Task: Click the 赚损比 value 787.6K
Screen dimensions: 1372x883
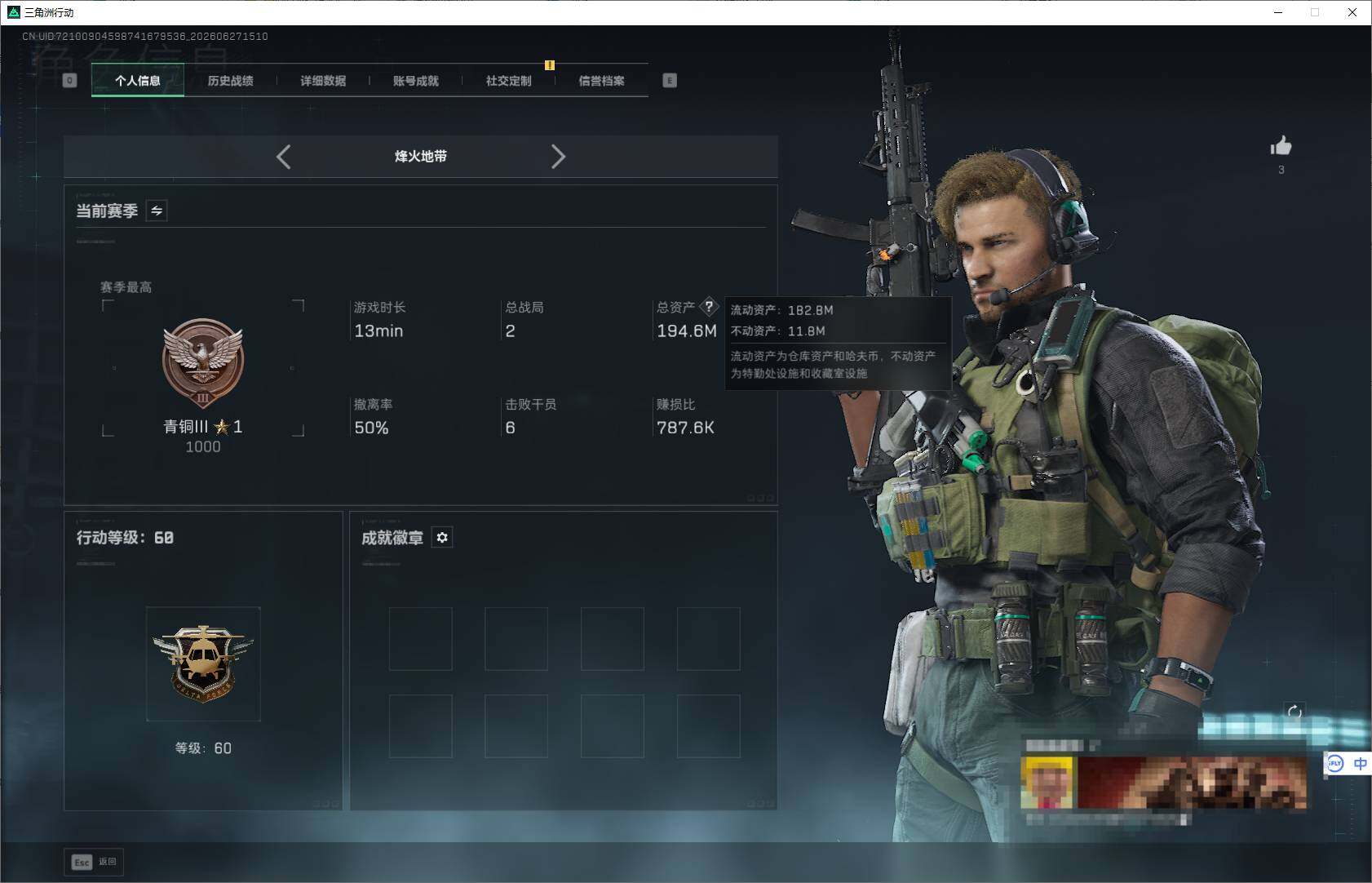Action: [x=685, y=428]
